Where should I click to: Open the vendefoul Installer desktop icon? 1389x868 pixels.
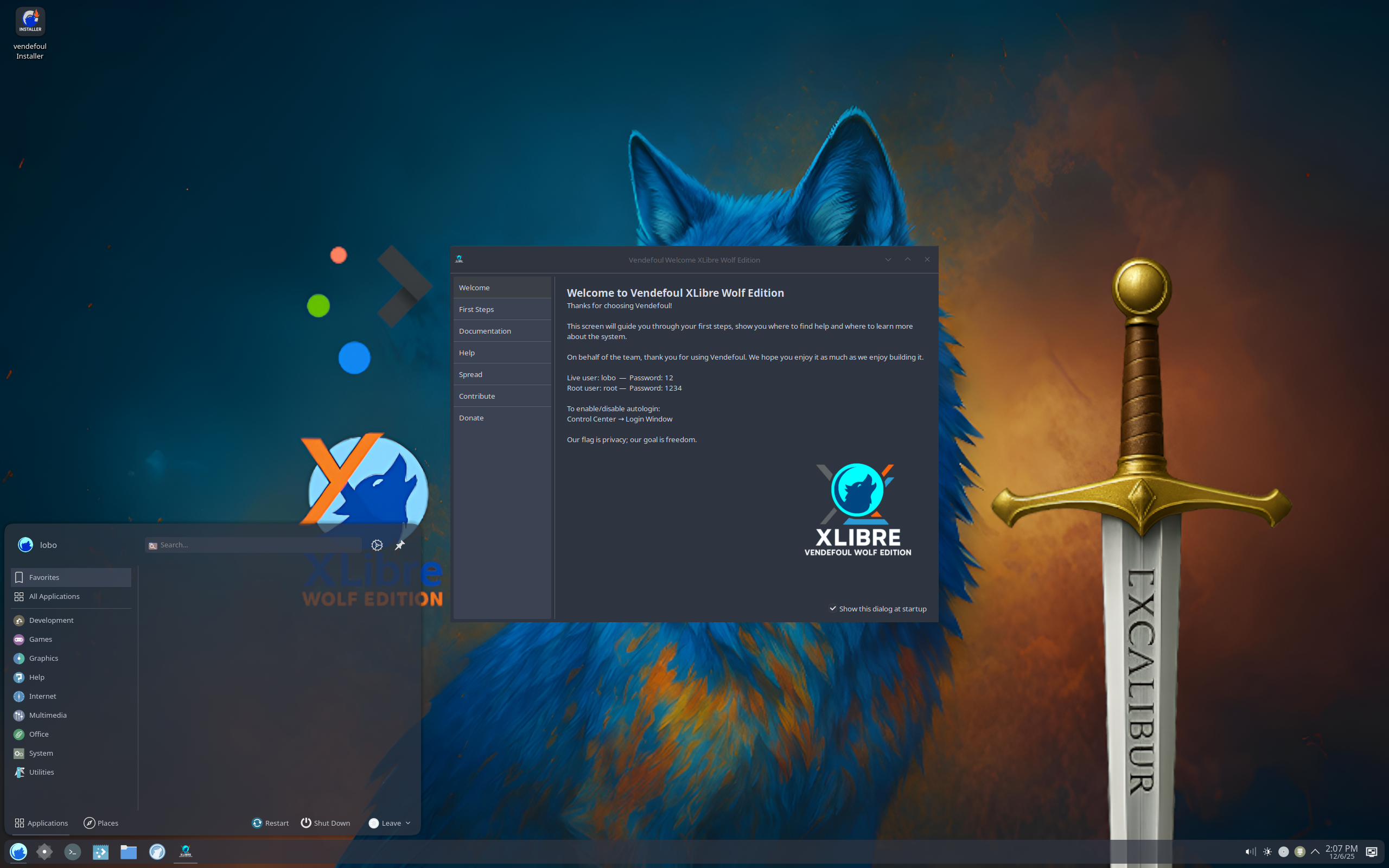pyautogui.click(x=30, y=33)
